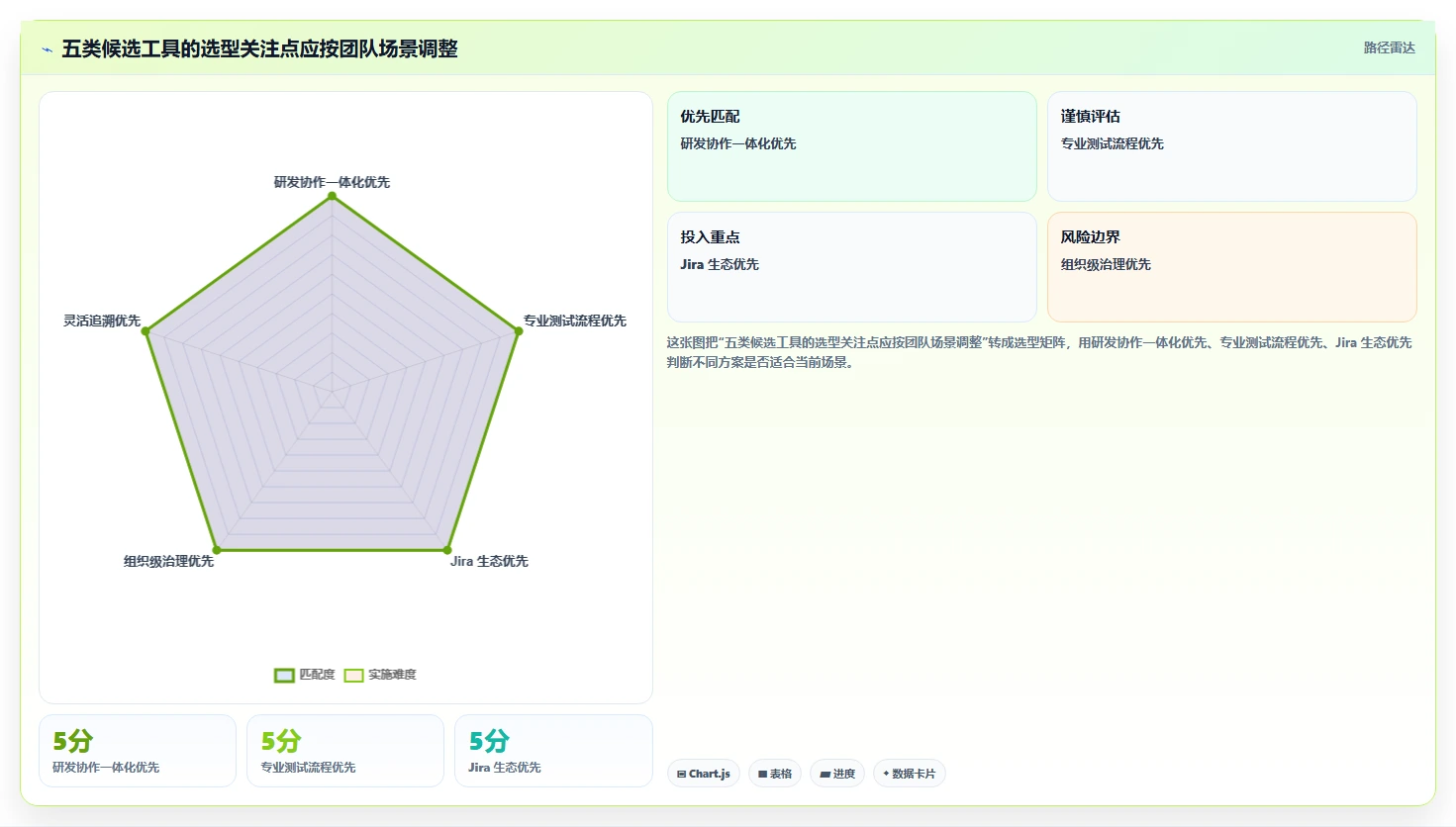
Task: Click the 5分 Jira 生态优先 stat card
Action: [553, 751]
